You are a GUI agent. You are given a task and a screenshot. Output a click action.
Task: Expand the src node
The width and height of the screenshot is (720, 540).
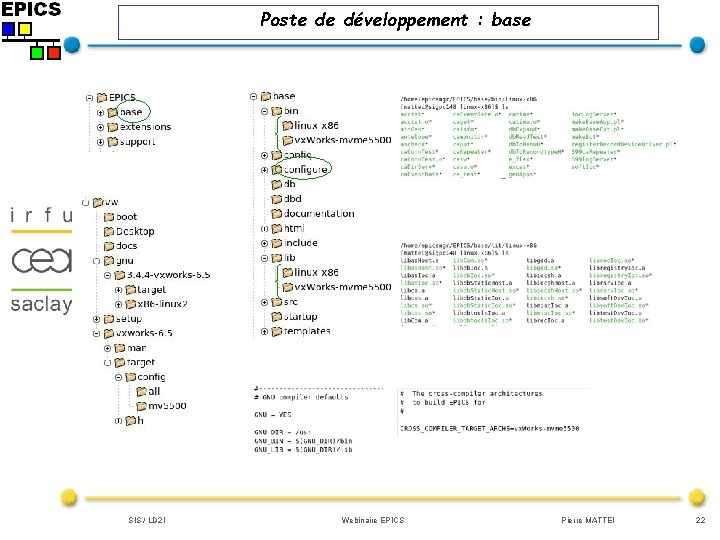[x=264, y=303]
